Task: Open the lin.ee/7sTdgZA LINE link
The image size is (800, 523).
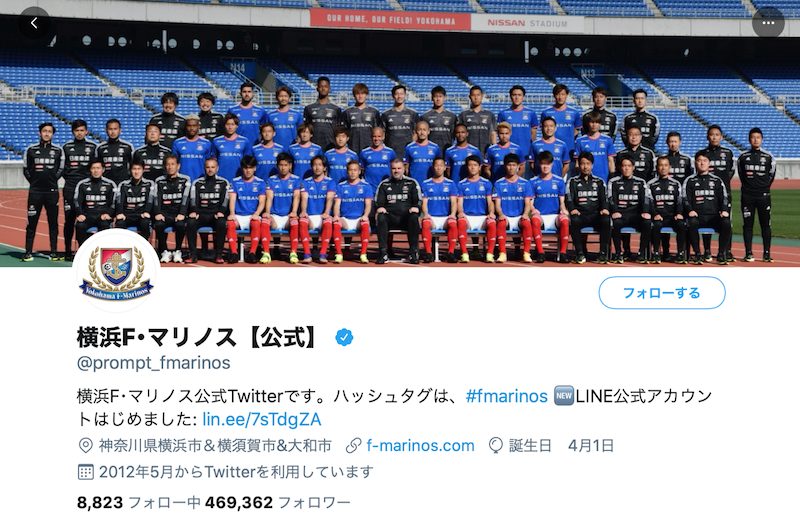Action: point(262,419)
